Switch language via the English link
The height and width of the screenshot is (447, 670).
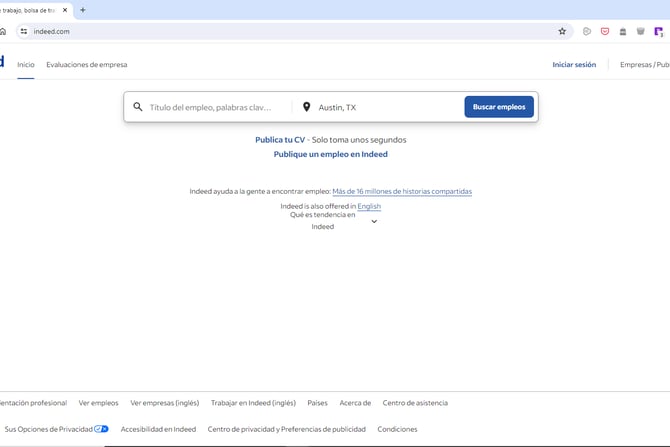point(369,206)
